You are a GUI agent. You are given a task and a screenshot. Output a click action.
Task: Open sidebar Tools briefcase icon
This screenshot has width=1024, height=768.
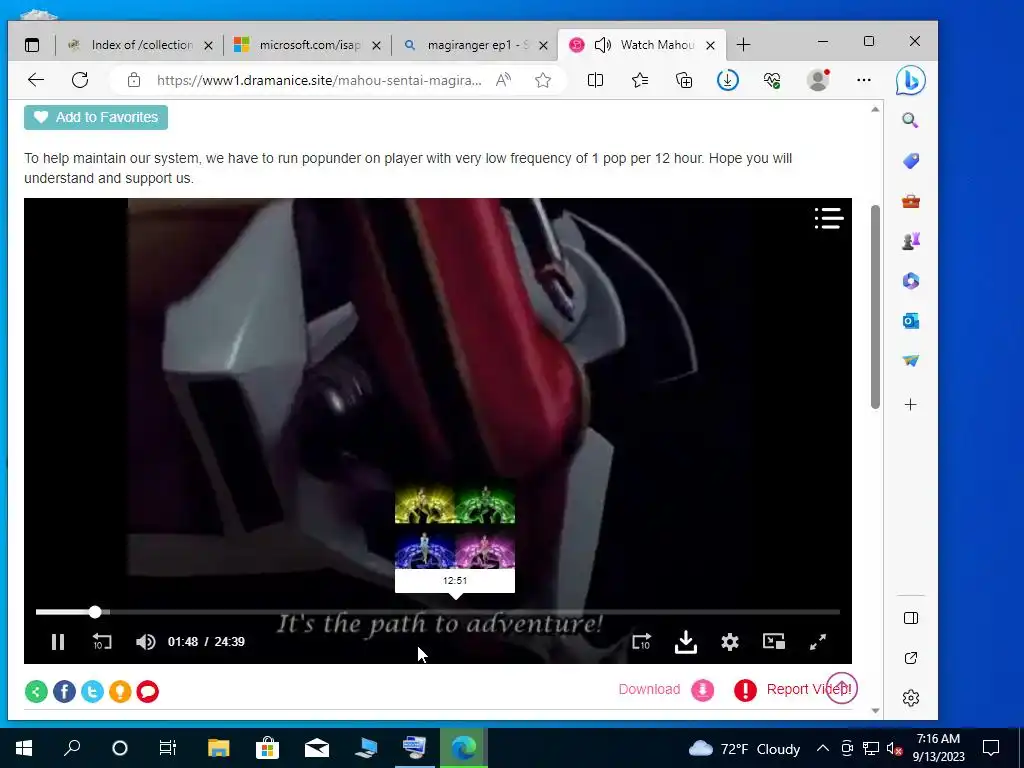coord(910,201)
